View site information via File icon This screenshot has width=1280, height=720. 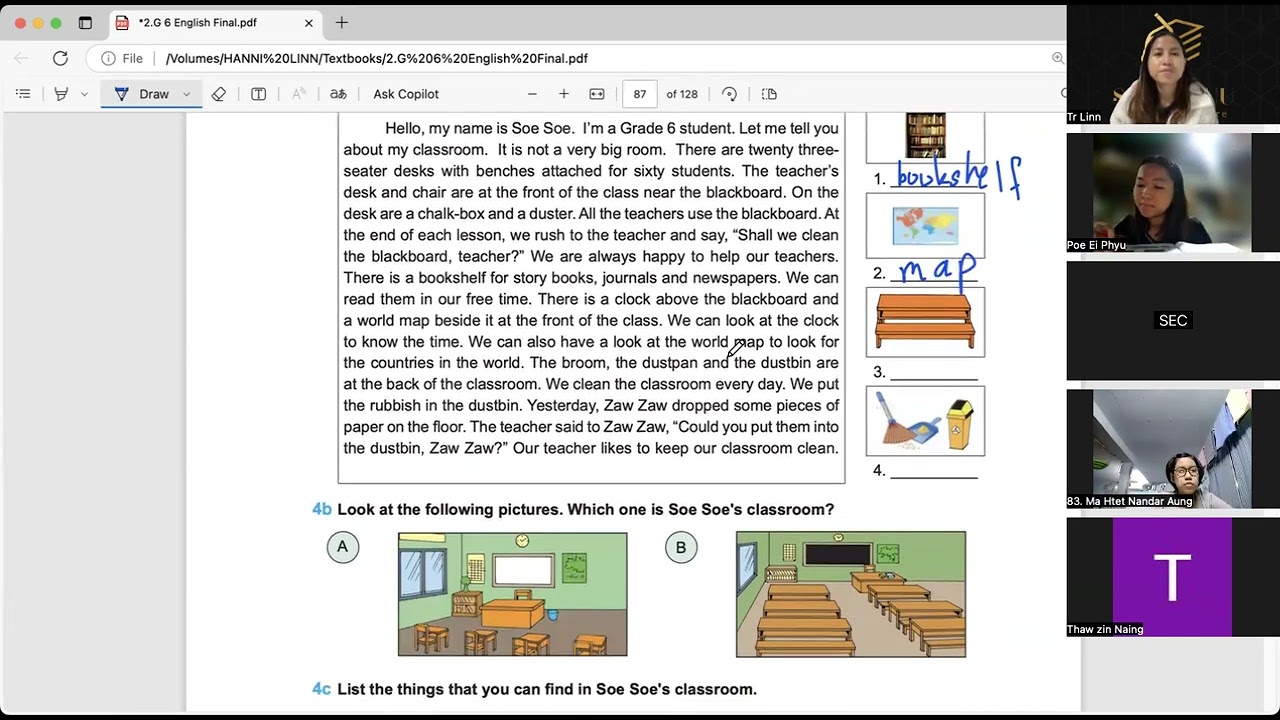pyautogui.click(x=122, y=58)
